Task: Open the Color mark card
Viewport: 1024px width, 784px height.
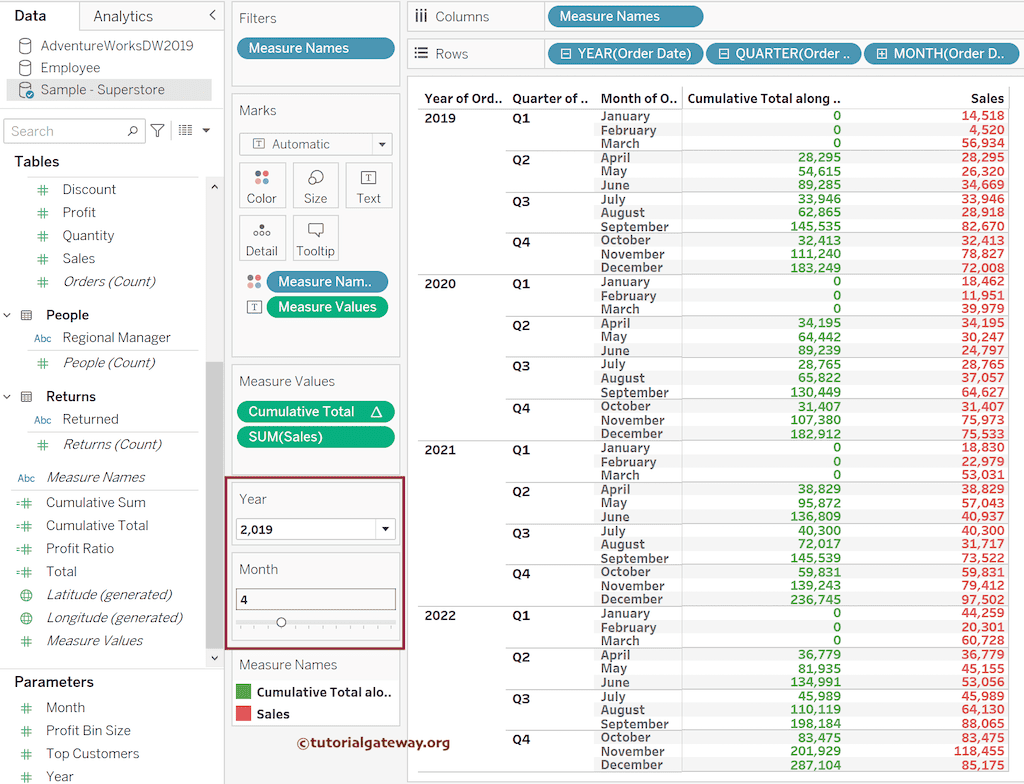Action: coord(261,184)
